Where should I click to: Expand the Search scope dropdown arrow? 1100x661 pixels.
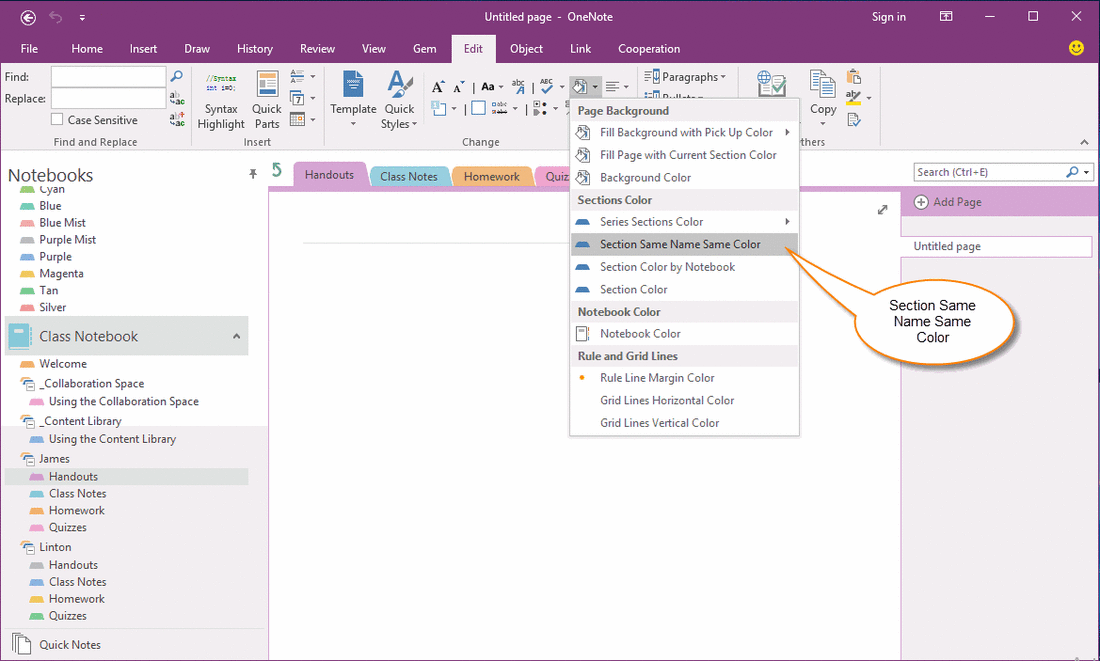pos(1086,172)
